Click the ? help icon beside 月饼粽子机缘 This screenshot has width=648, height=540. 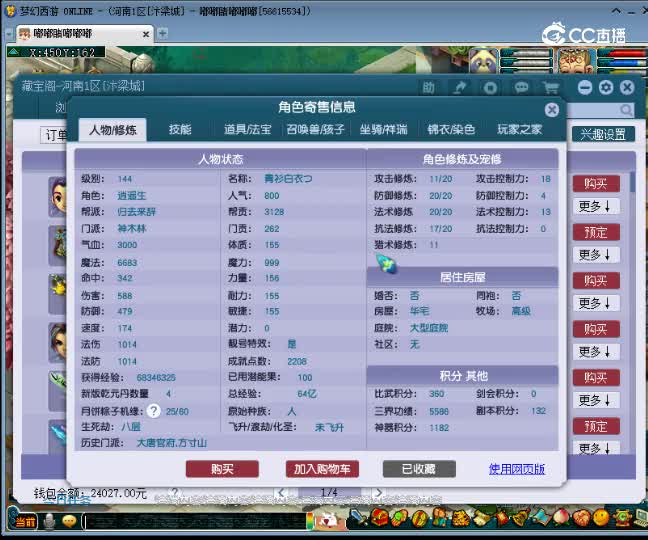click(x=154, y=411)
